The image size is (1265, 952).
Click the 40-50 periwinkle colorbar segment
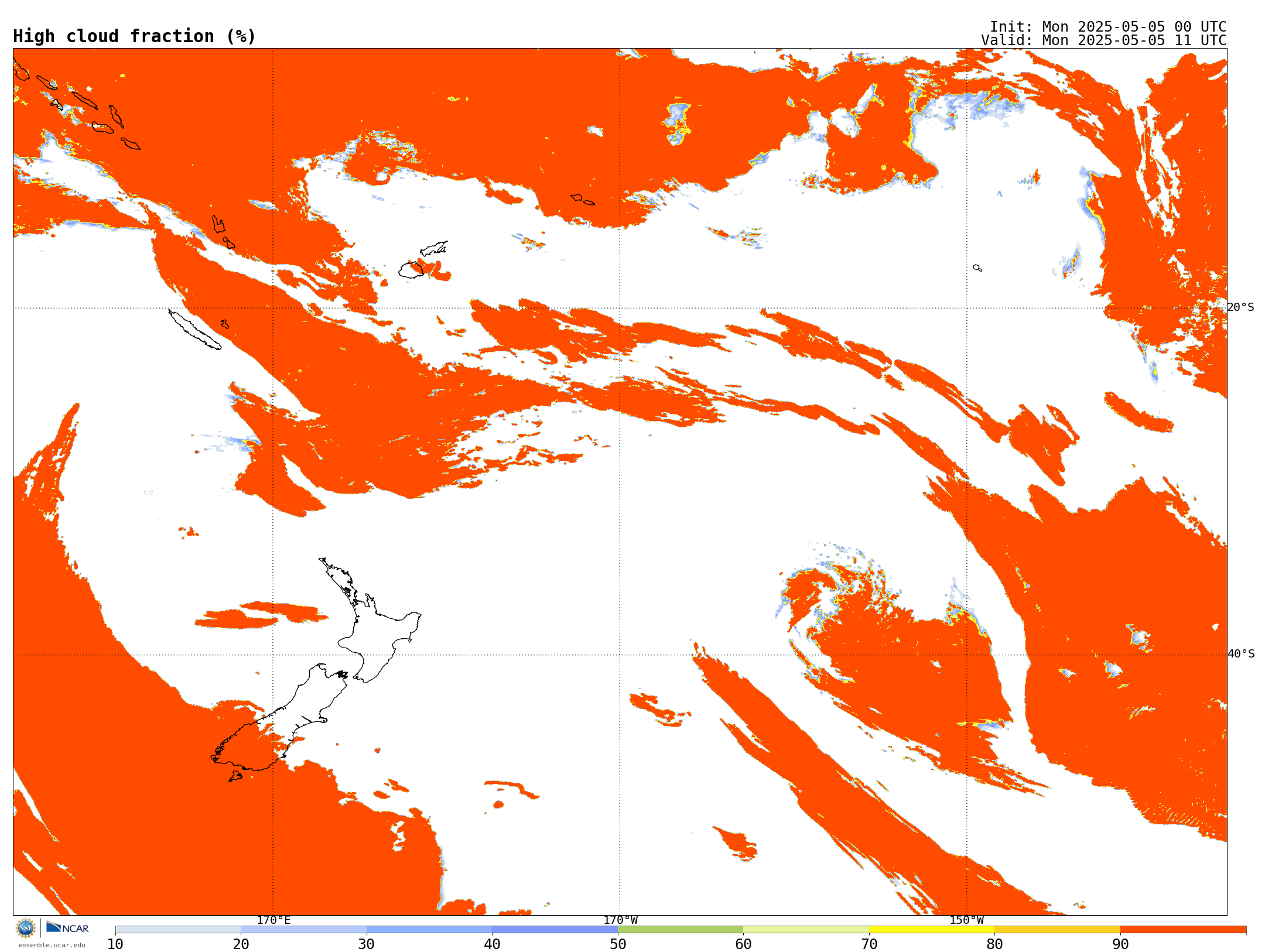tap(555, 929)
